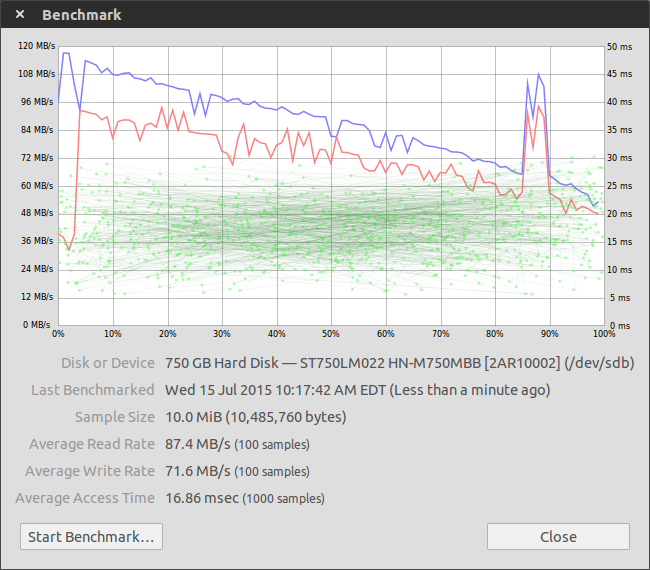Click the 20 ms axis label

[x=619, y=214]
